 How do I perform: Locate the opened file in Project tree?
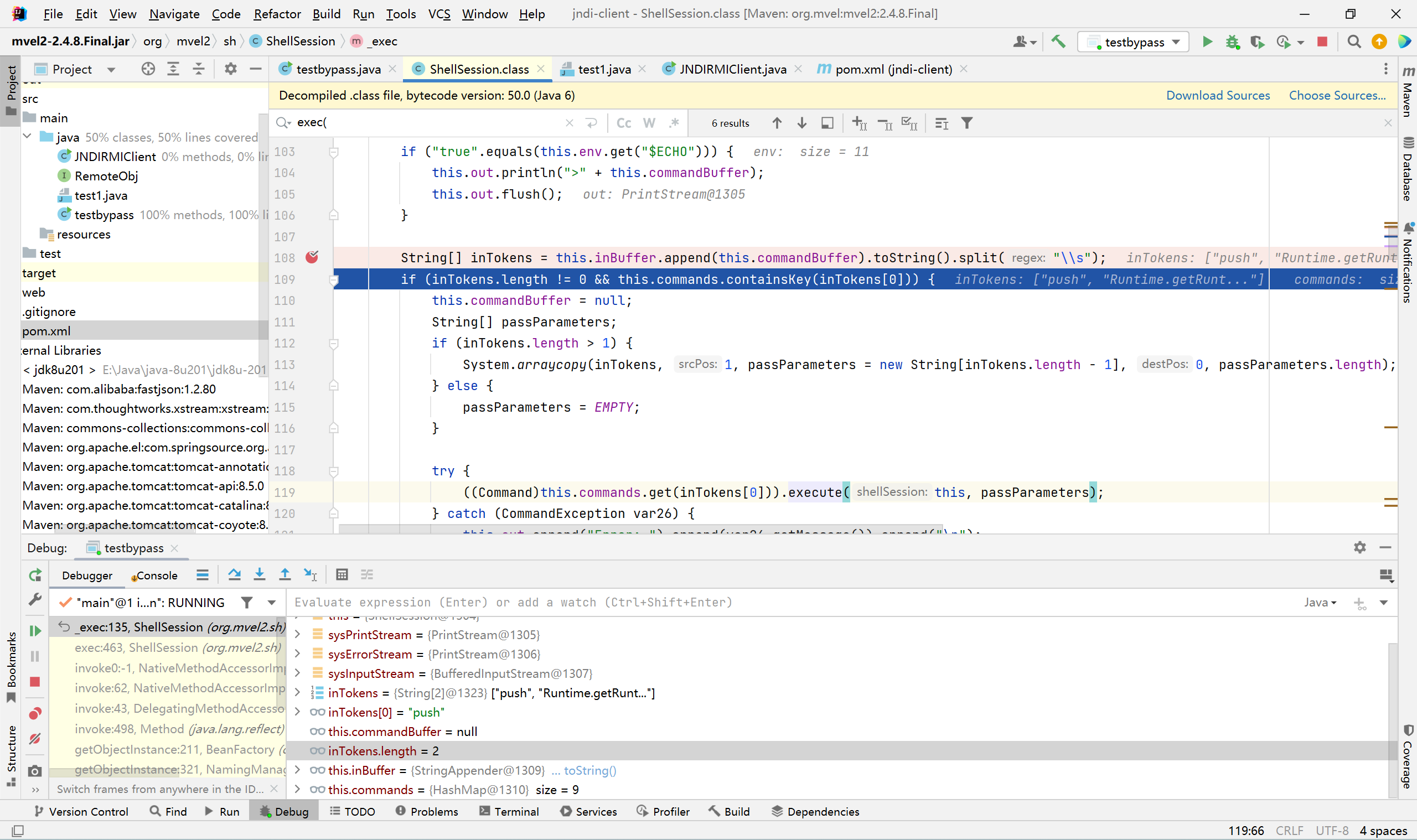point(148,69)
